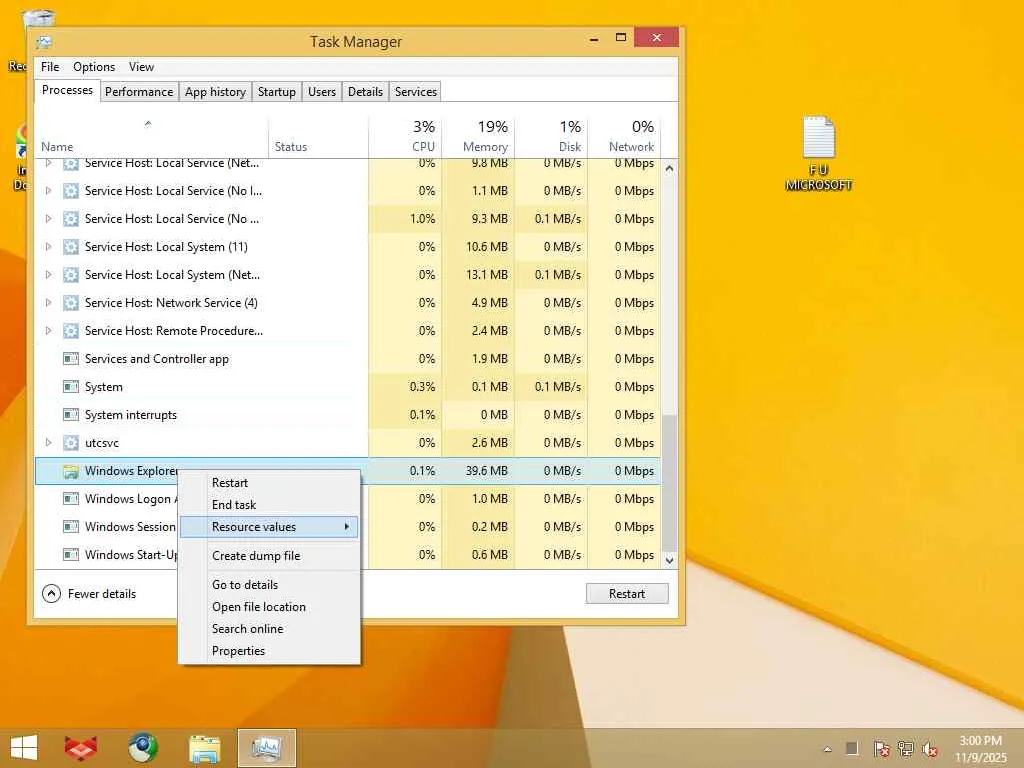Open the Options menu

pyautogui.click(x=94, y=67)
